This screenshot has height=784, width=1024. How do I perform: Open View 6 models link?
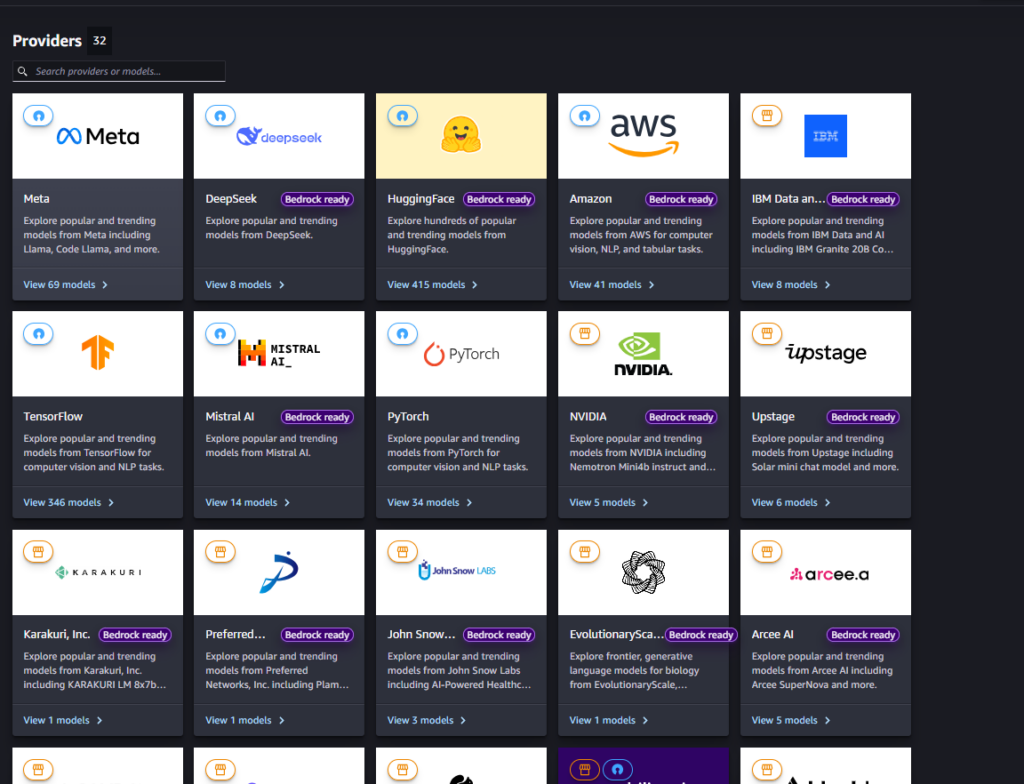(791, 502)
